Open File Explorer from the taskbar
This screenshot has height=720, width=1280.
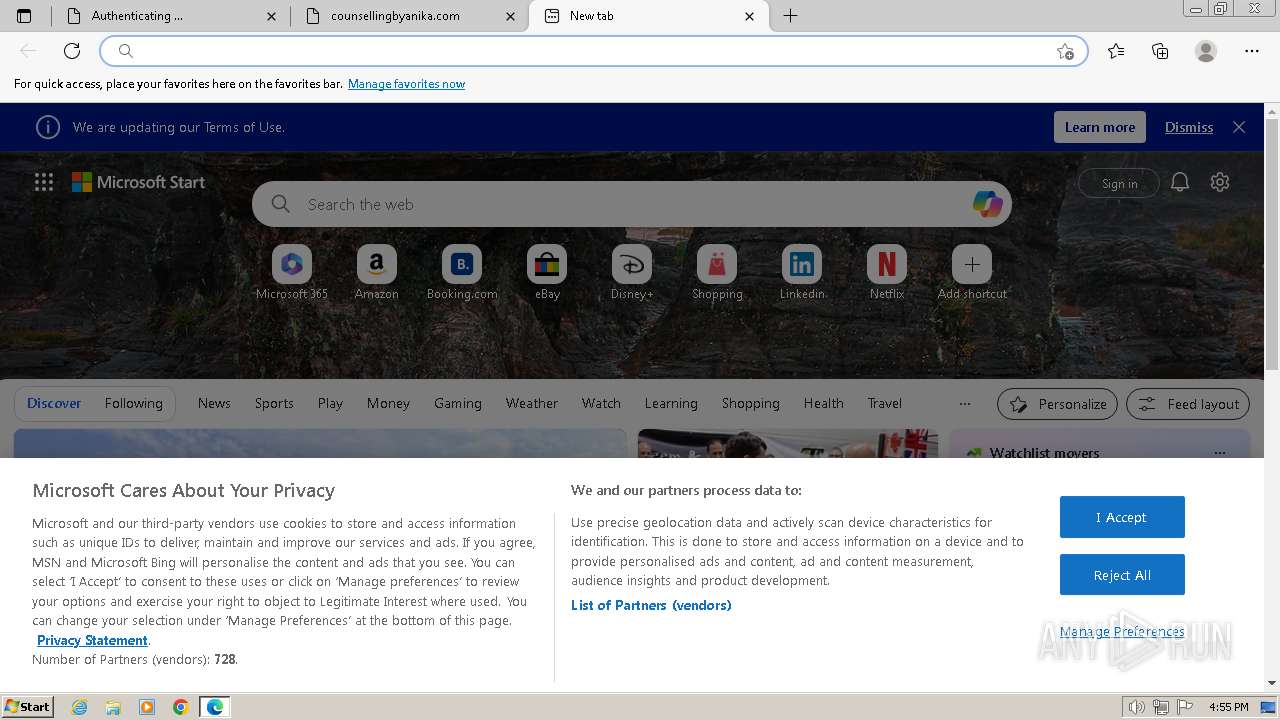pos(113,707)
